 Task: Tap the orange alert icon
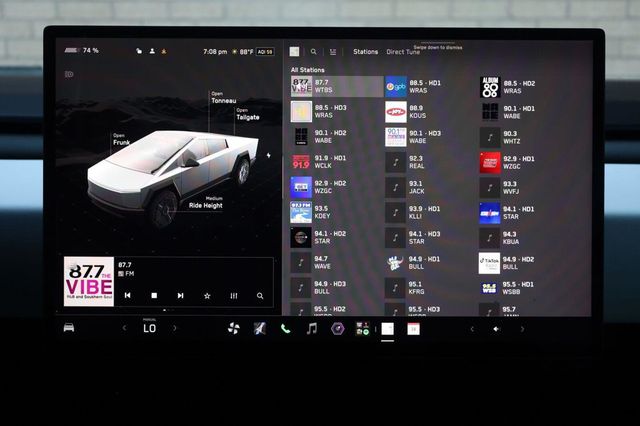tap(164, 51)
